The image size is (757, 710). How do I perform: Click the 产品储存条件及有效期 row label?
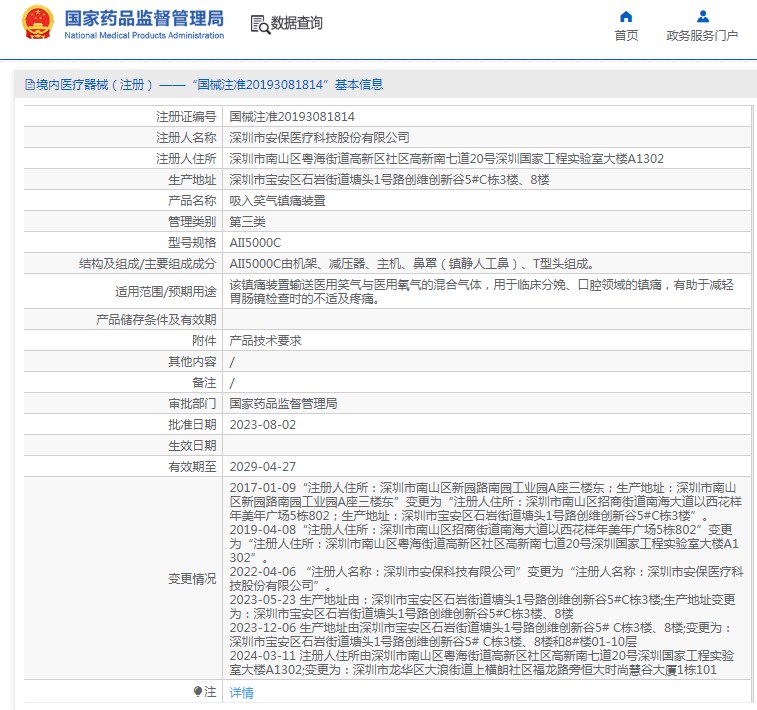[156, 320]
